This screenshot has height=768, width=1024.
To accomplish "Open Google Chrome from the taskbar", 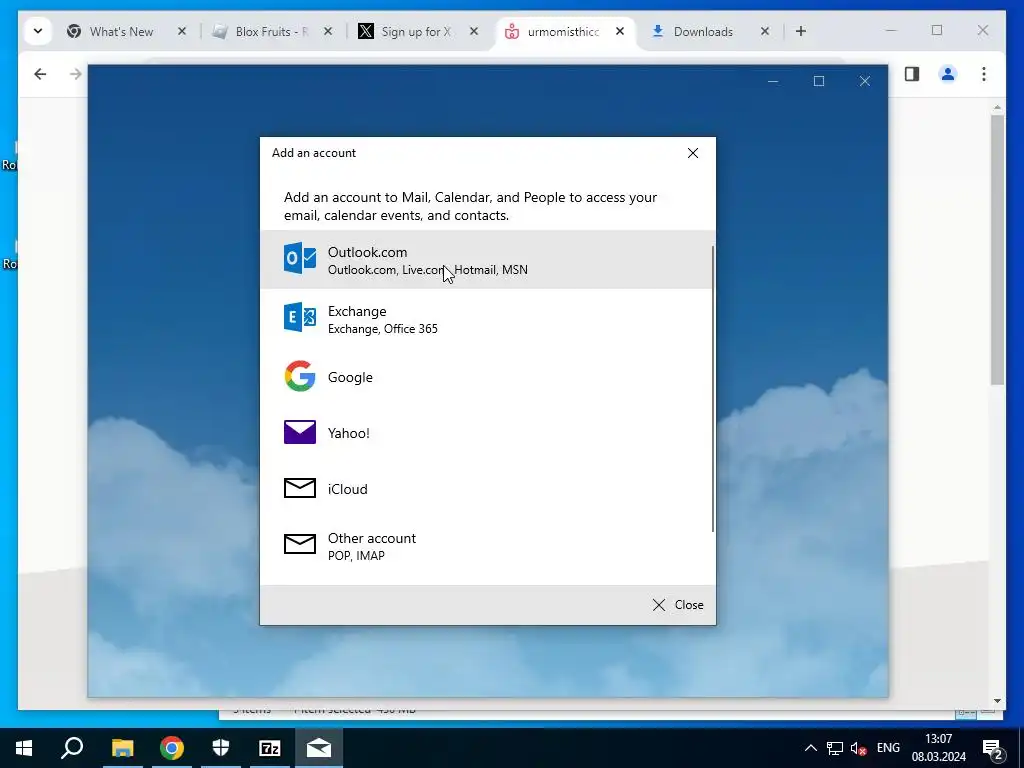I will click(x=172, y=748).
